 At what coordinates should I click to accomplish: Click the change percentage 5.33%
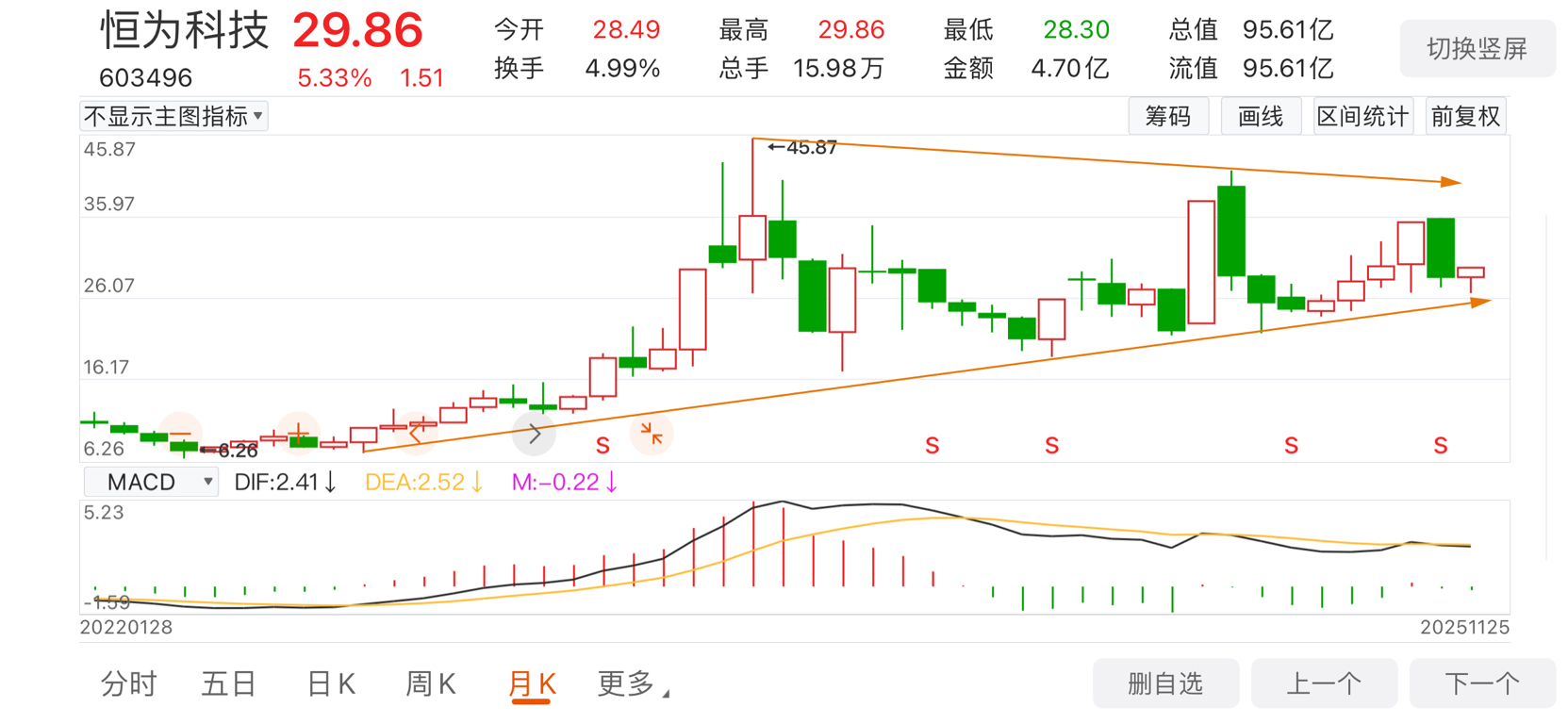pos(334,78)
